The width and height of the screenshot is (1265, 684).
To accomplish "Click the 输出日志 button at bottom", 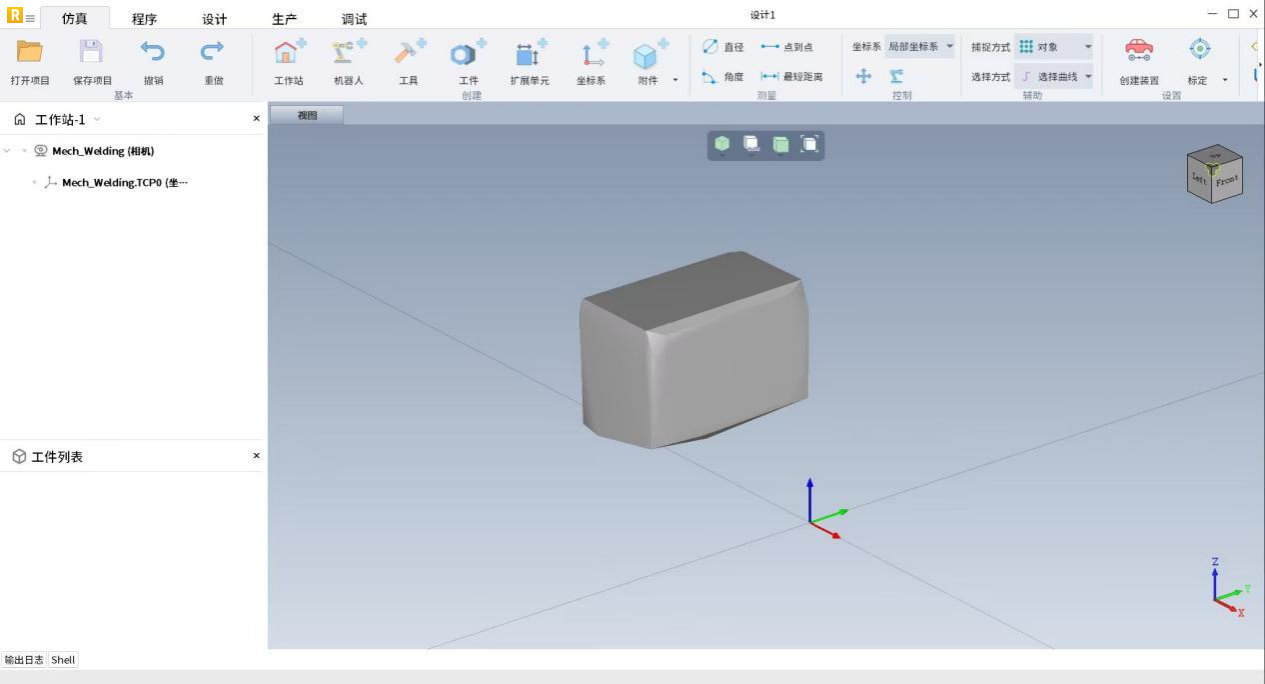I will pos(24,660).
